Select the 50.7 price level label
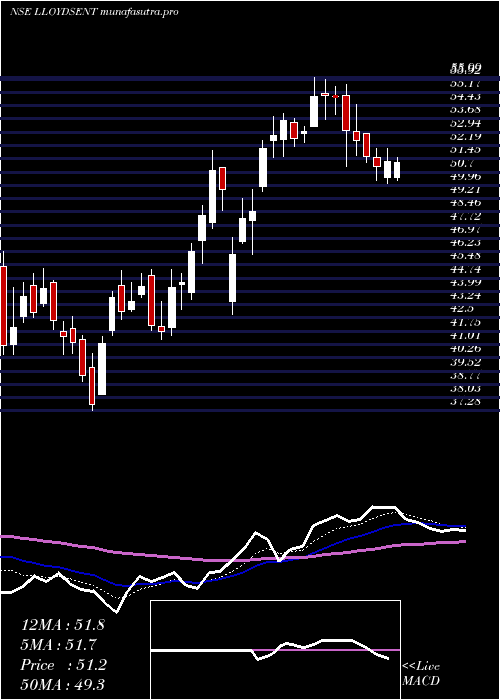The height and width of the screenshot is (700, 500). point(462,163)
